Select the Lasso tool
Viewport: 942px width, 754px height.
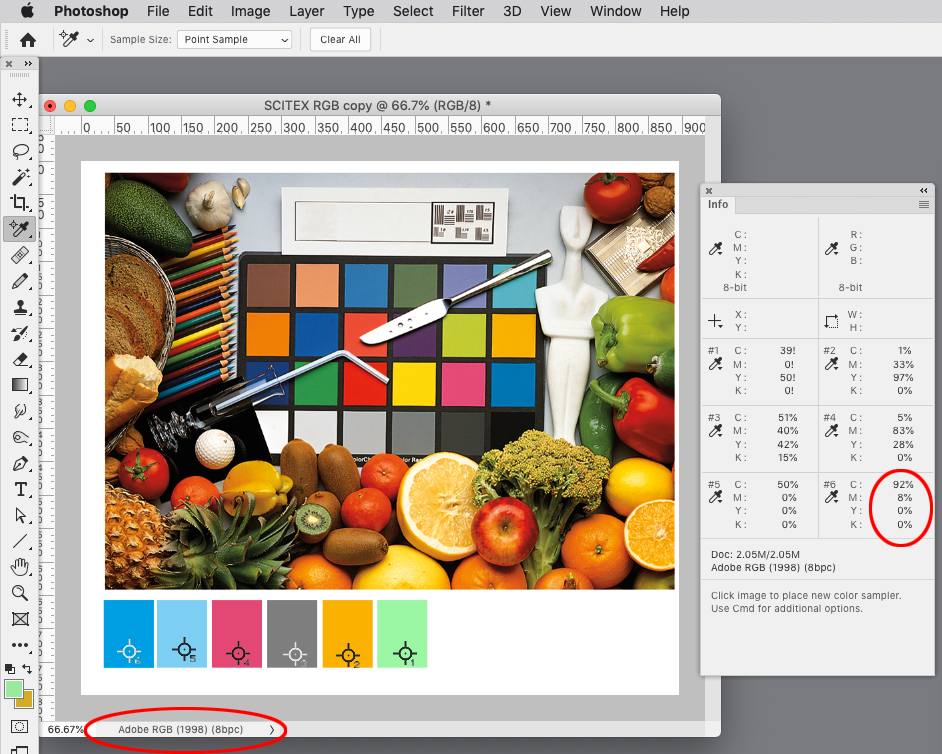[x=20, y=151]
